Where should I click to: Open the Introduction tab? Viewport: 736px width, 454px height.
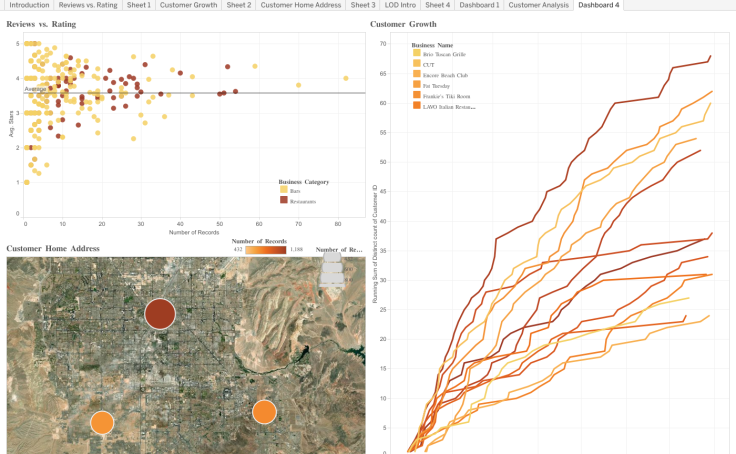[29, 5]
